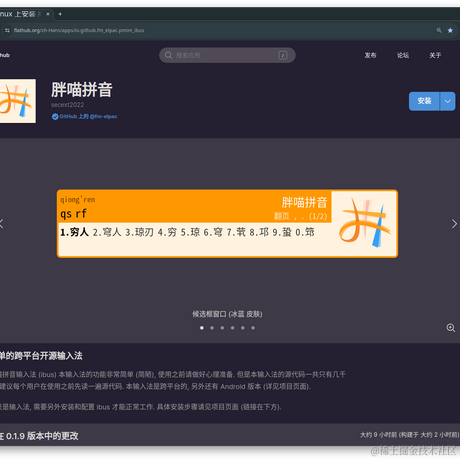Open the GitHub 上的 @fm-elpac verified link
Viewport: 460px width, 460px height.
coord(88,116)
